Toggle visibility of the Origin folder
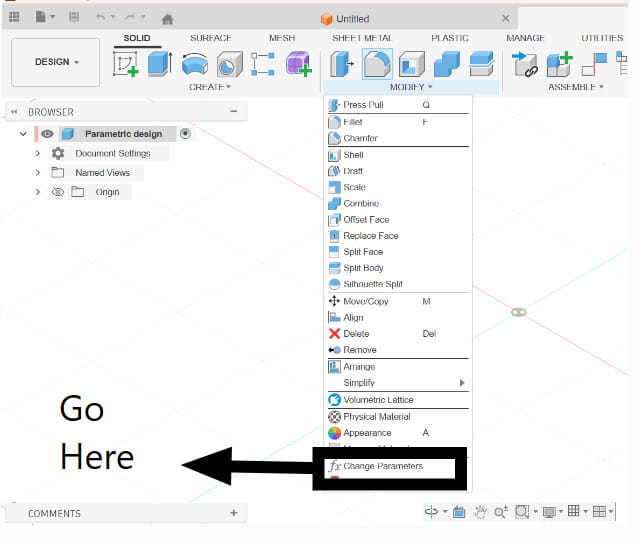 [58, 192]
